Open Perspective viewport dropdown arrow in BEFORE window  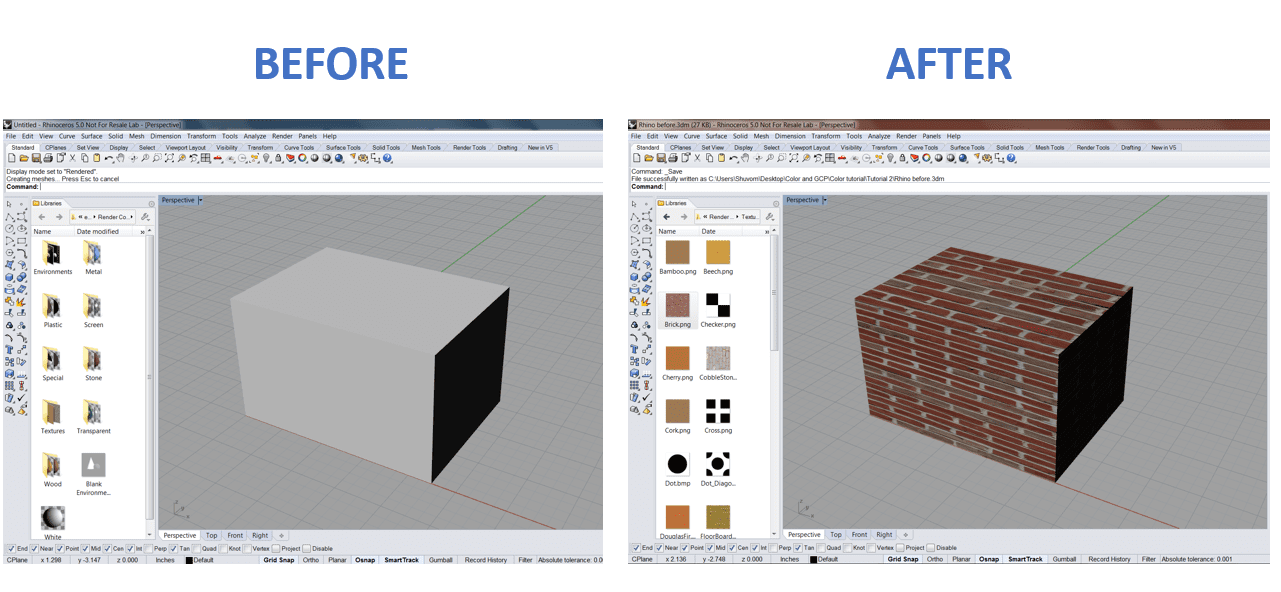[x=200, y=200]
